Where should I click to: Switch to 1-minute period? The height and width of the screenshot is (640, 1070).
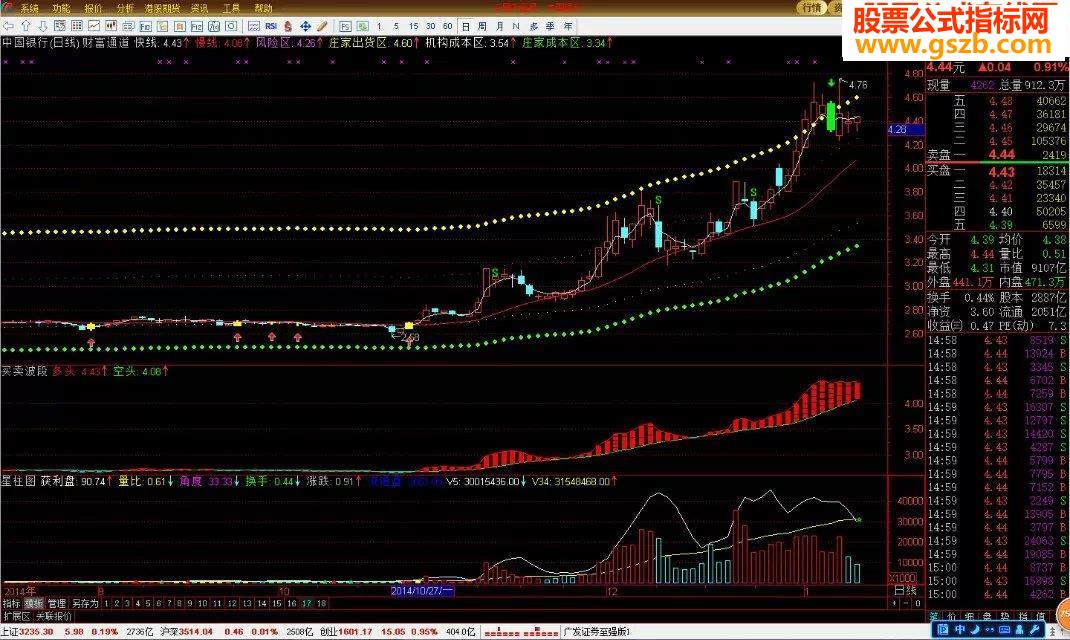point(379,26)
